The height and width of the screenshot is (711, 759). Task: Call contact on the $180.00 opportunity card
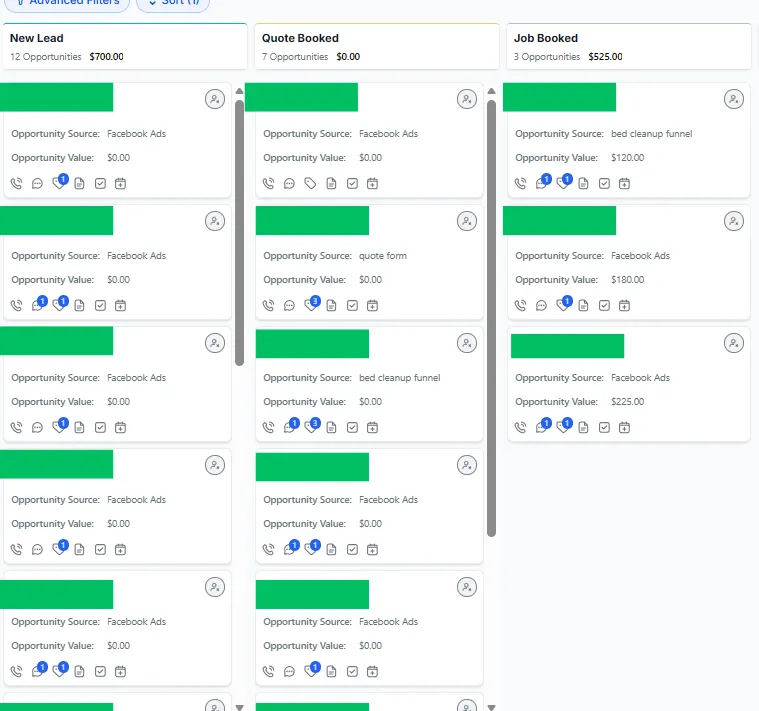click(520, 305)
